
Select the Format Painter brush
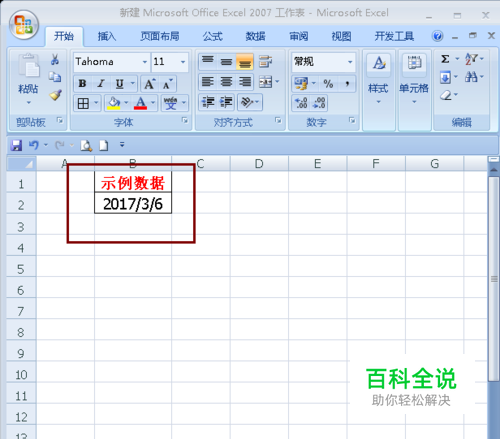coord(55,95)
